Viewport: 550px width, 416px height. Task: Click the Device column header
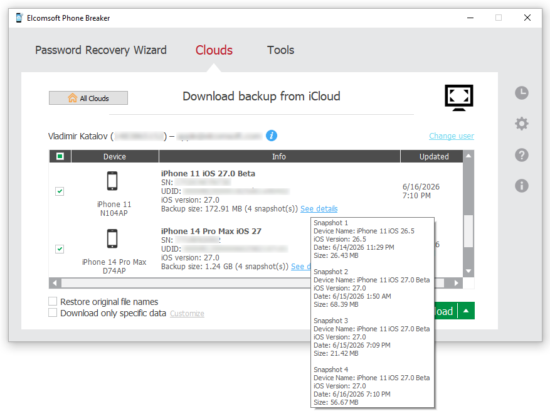[x=115, y=156]
